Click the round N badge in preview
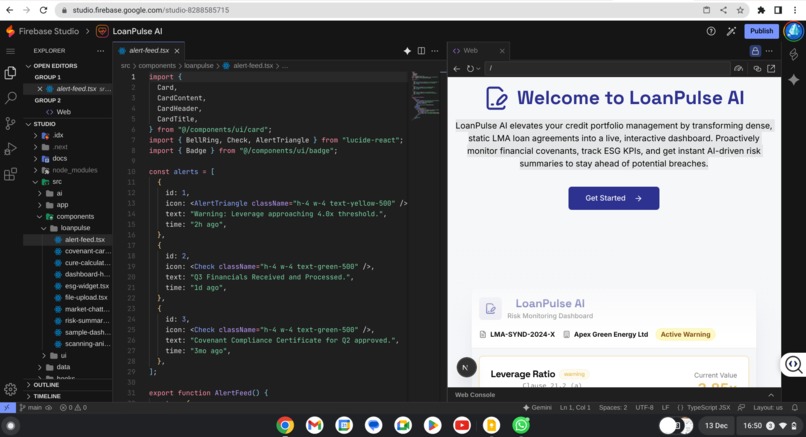Viewport: 806px width, 437px height. (466, 367)
